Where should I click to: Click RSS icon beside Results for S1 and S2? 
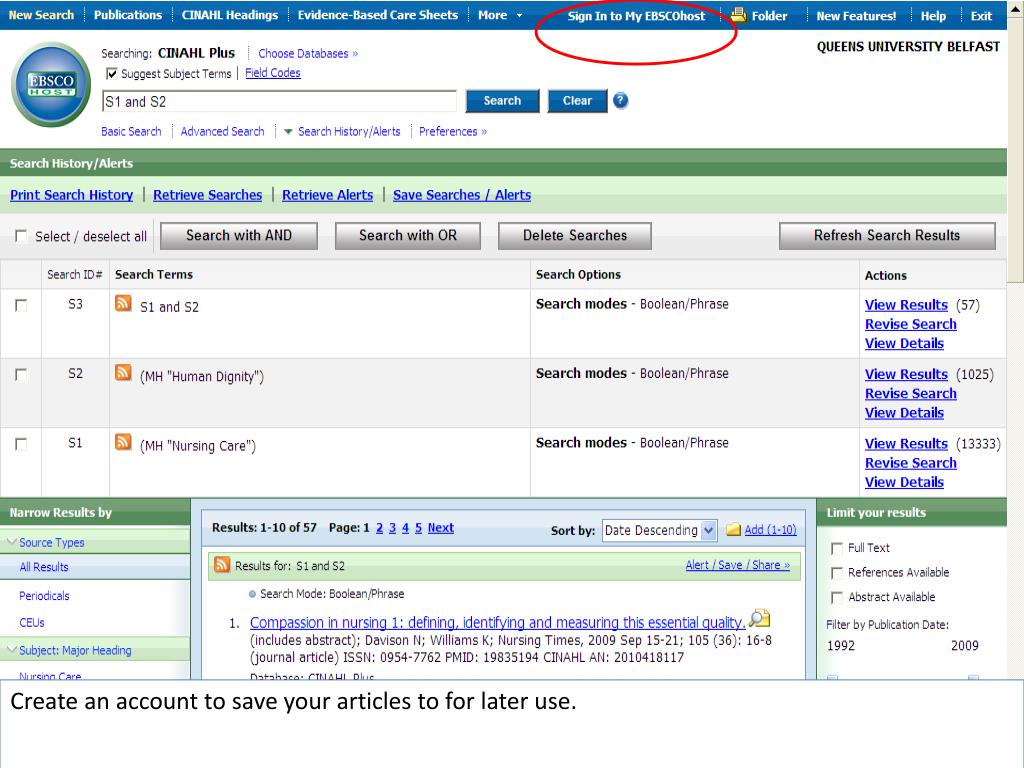pos(222,564)
